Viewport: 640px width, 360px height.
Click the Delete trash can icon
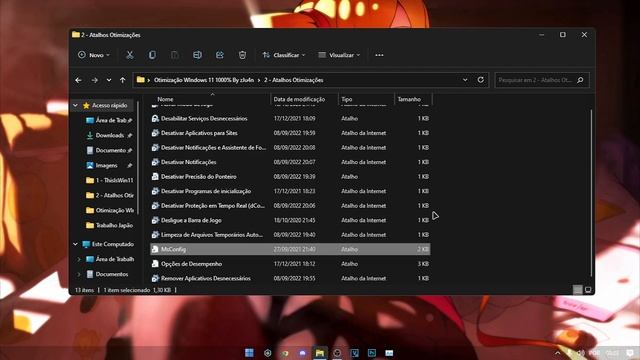coord(242,55)
